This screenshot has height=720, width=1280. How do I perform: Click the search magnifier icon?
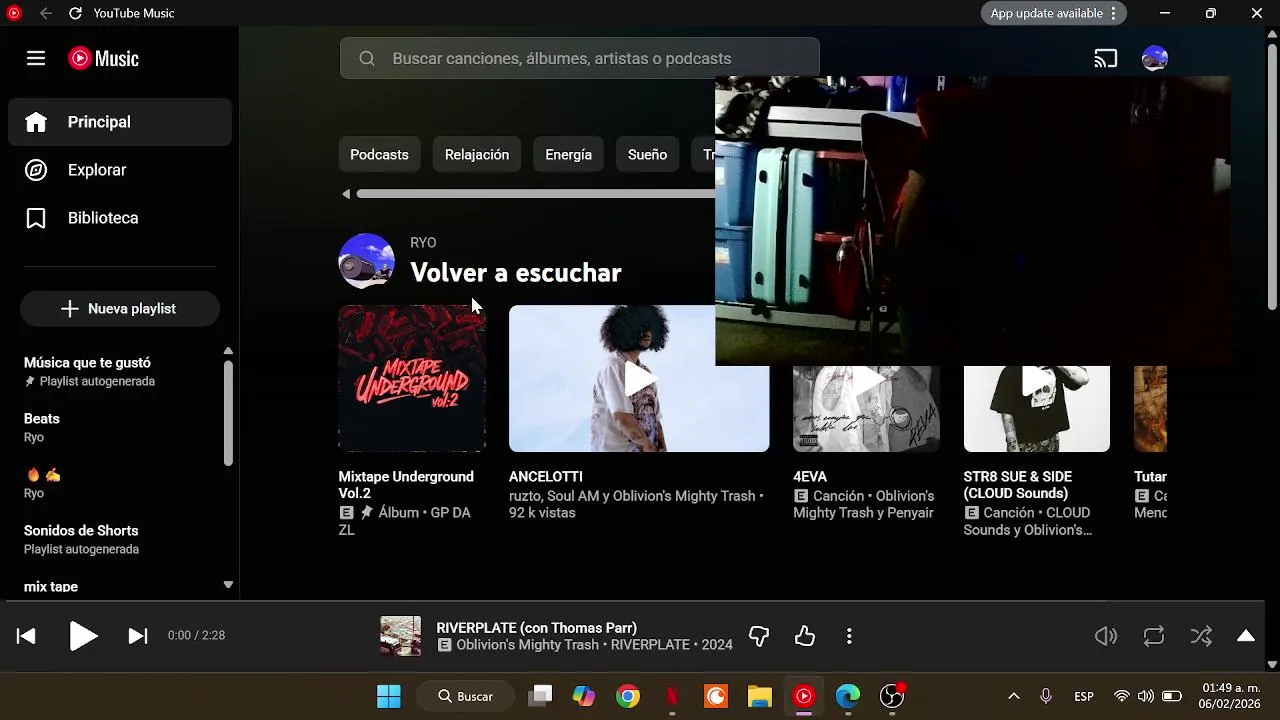tap(367, 58)
